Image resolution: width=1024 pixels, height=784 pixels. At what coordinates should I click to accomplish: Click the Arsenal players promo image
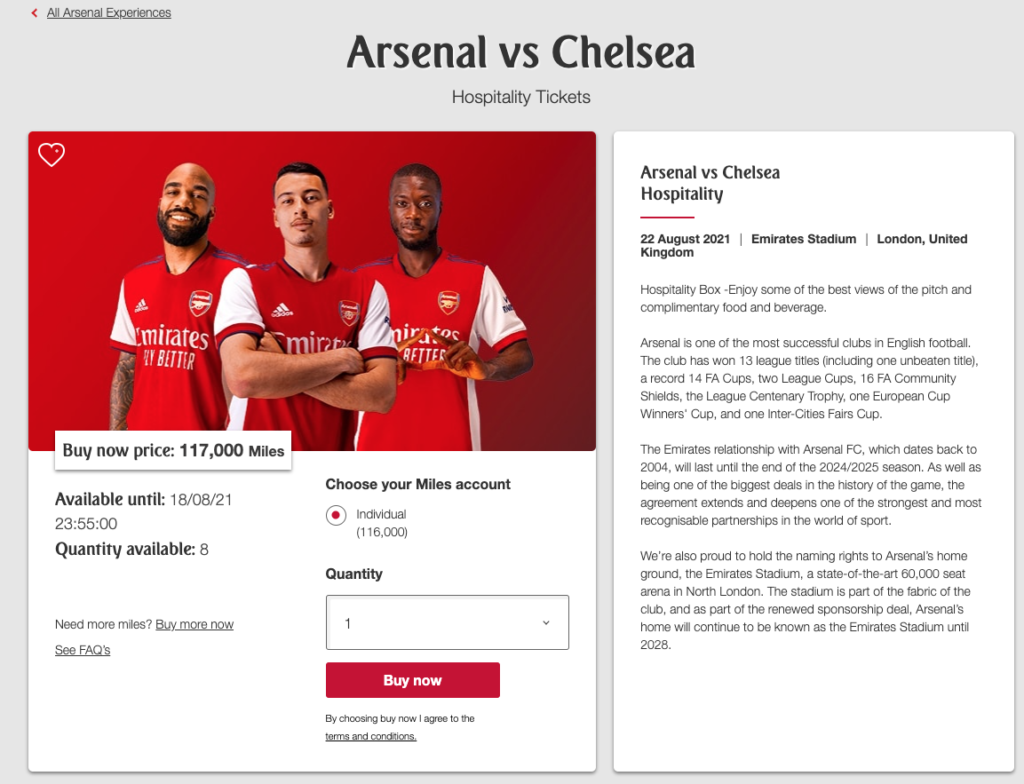[312, 291]
